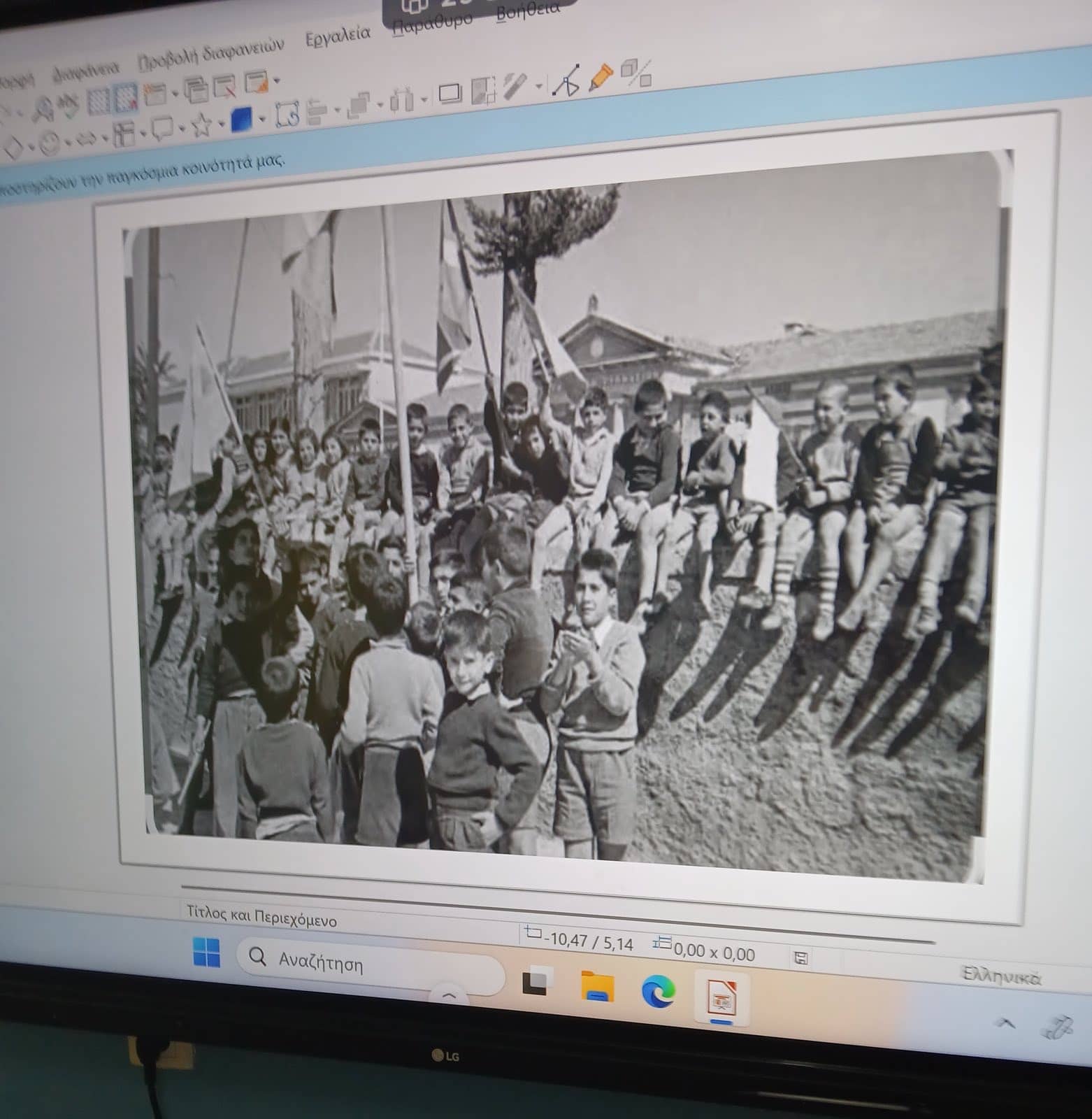Screen dimensions: 1092x1119
Task: Click the Ελληνικά language in status bar
Action: (1001, 976)
